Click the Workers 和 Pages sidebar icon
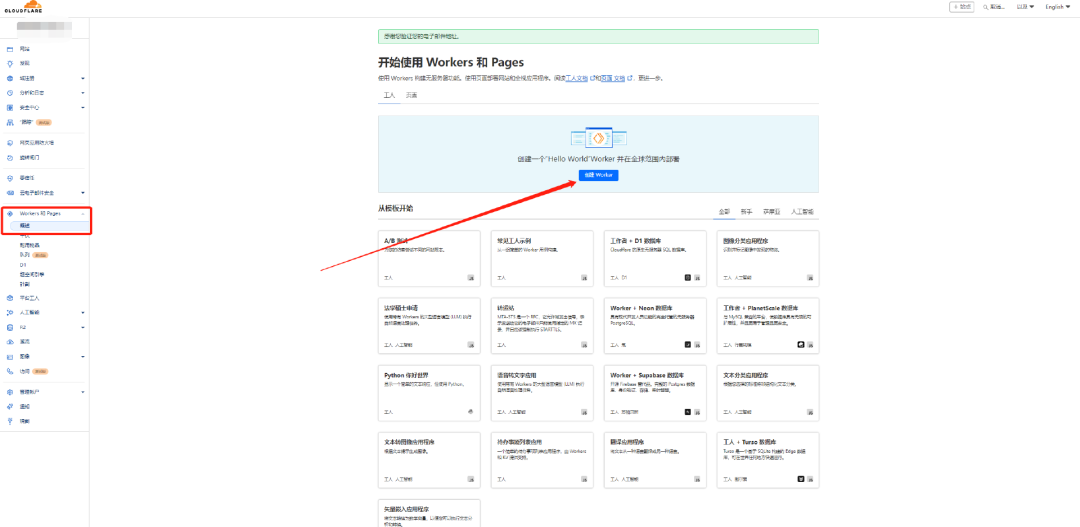The height and width of the screenshot is (527, 1080). pos(10,214)
